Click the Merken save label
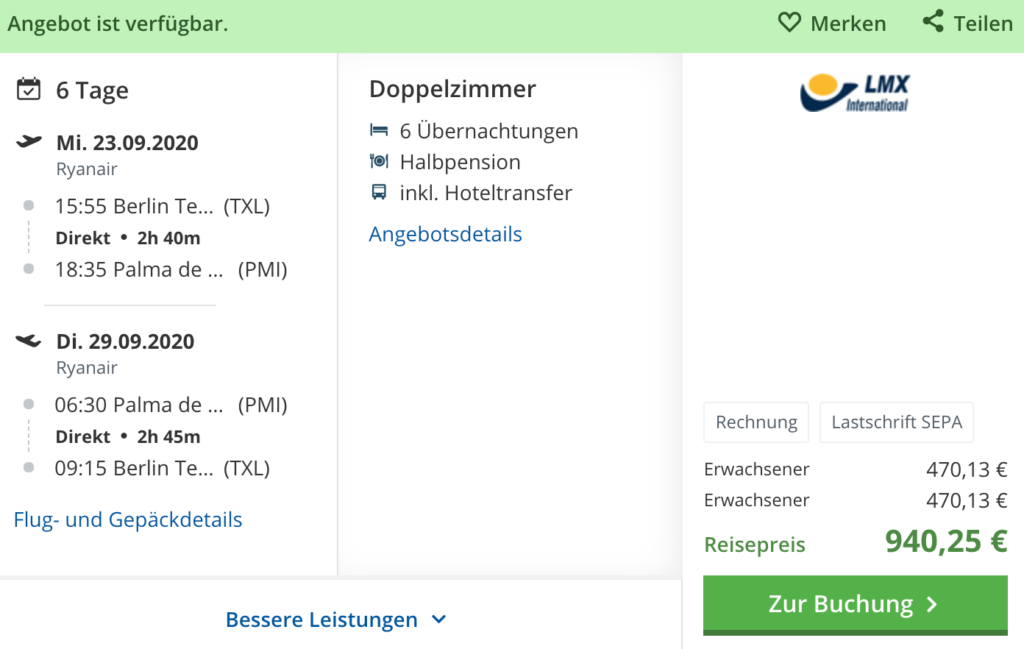Image resolution: width=1024 pixels, height=649 pixels. 848,23
